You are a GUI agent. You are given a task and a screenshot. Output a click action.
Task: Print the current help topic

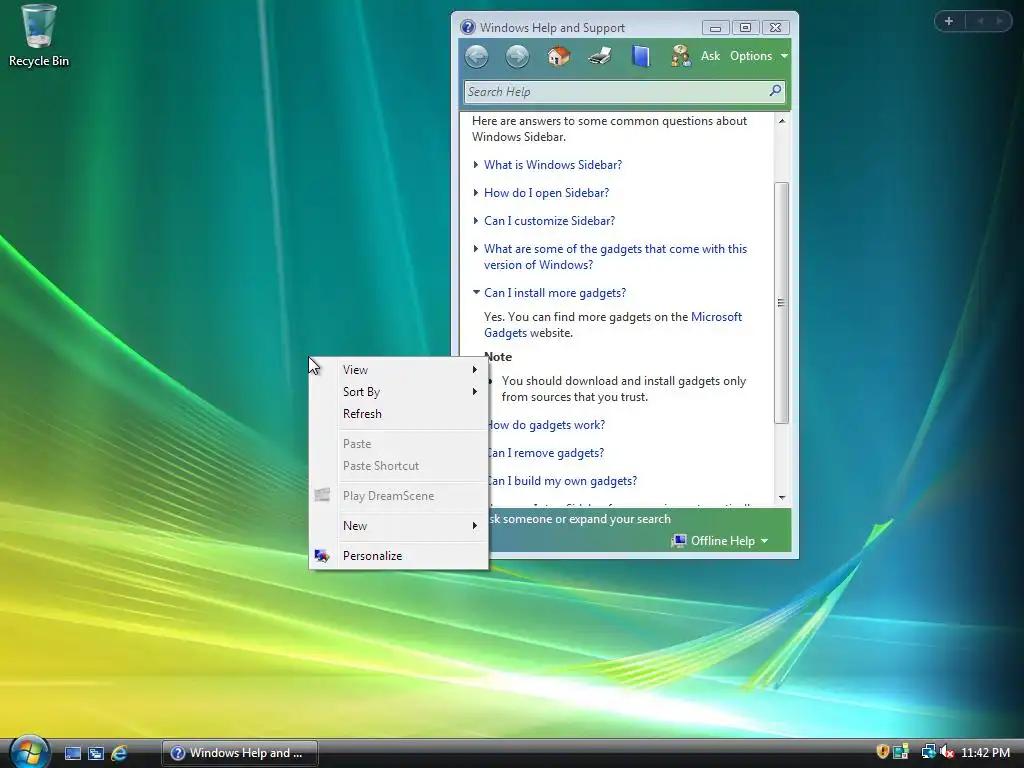[x=599, y=56]
